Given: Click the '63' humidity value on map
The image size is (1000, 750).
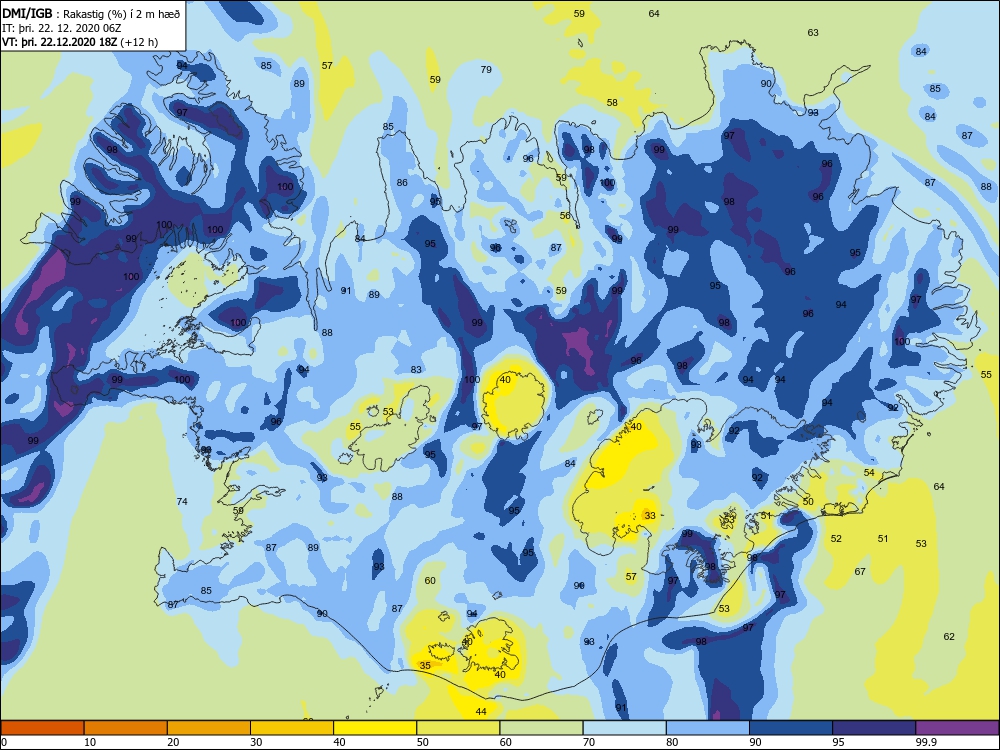Looking at the screenshot, I should click(812, 33).
